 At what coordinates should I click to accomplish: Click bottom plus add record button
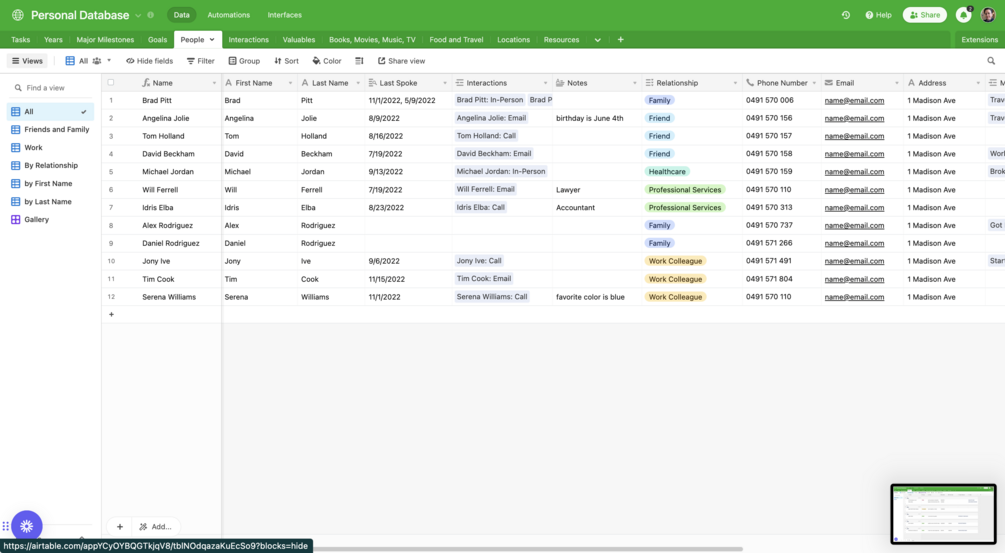click(x=120, y=527)
